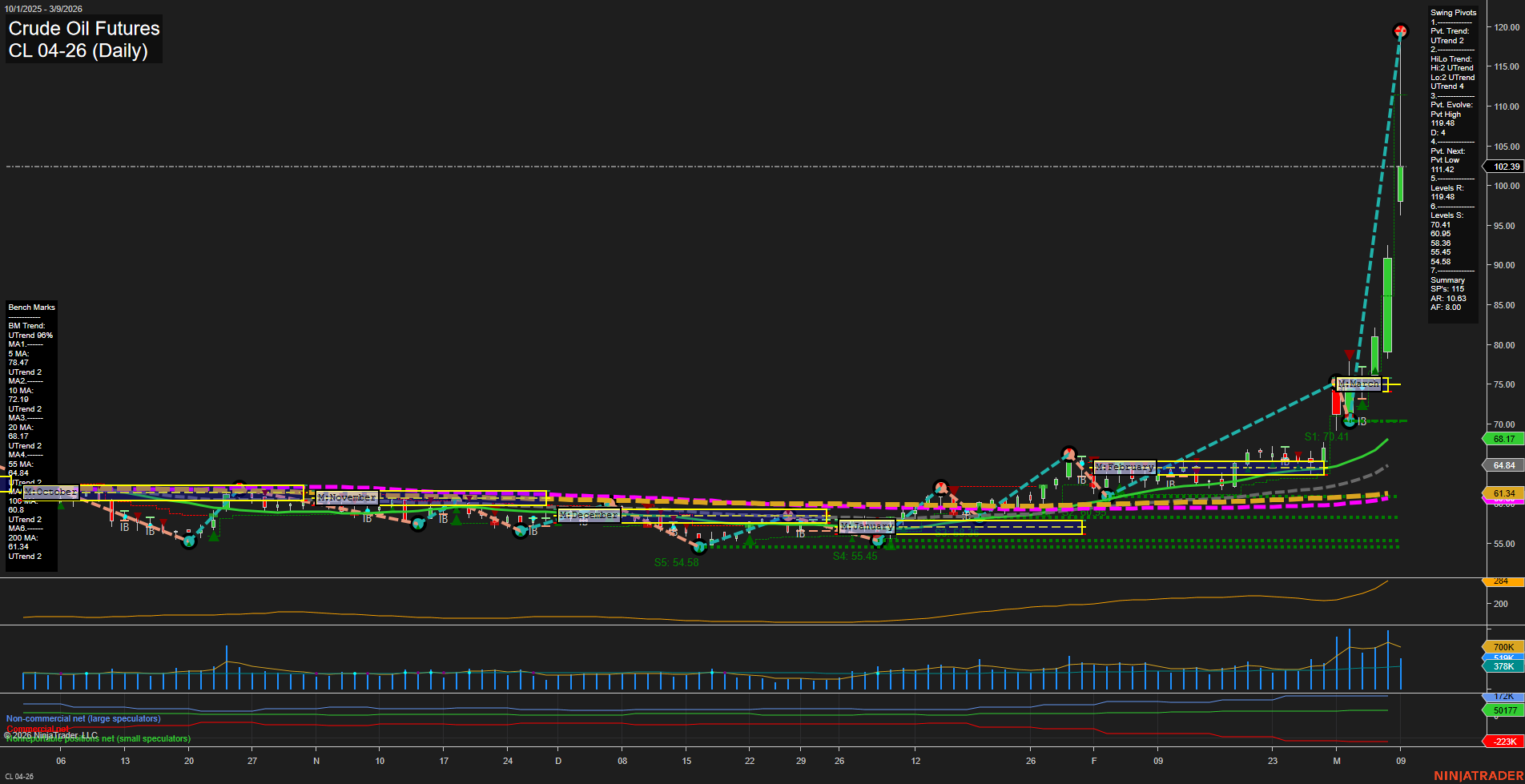Click the blue down-arrow inside the M:March box
Image resolution: width=1525 pixels, height=784 pixels.
(1362, 388)
